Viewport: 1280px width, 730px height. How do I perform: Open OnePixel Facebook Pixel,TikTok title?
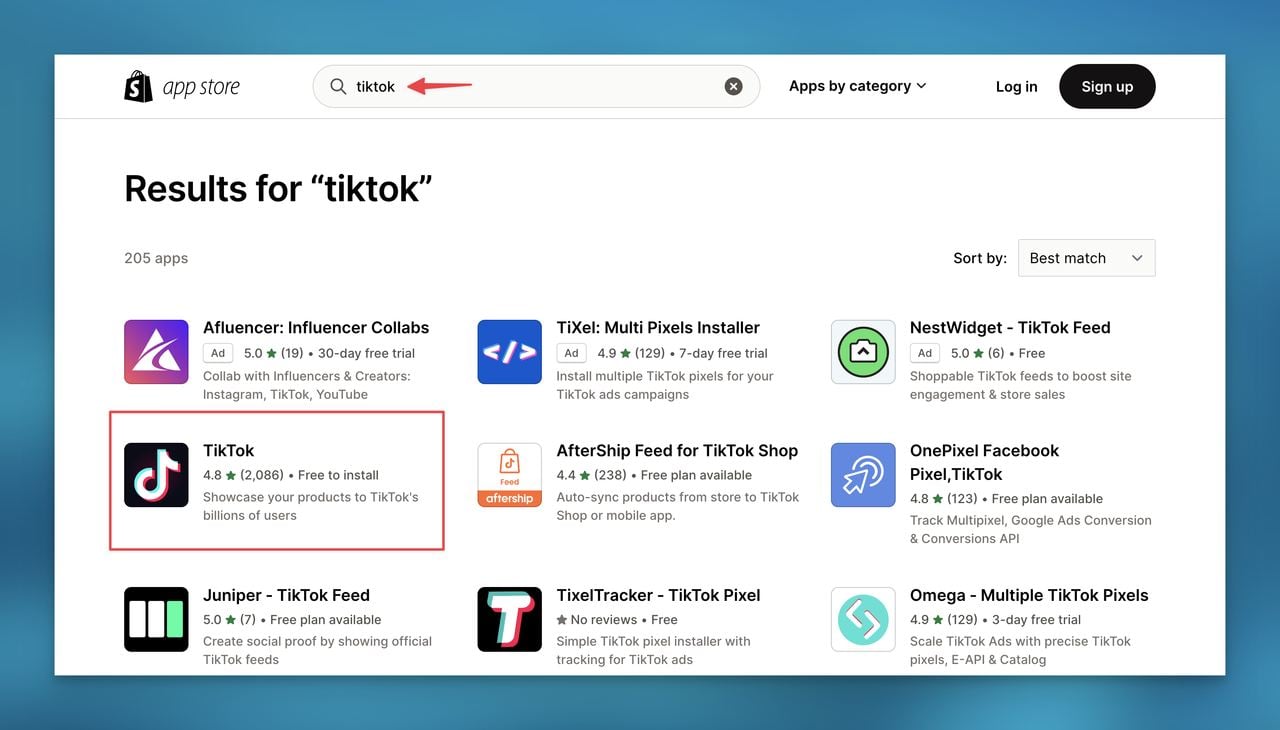point(984,462)
